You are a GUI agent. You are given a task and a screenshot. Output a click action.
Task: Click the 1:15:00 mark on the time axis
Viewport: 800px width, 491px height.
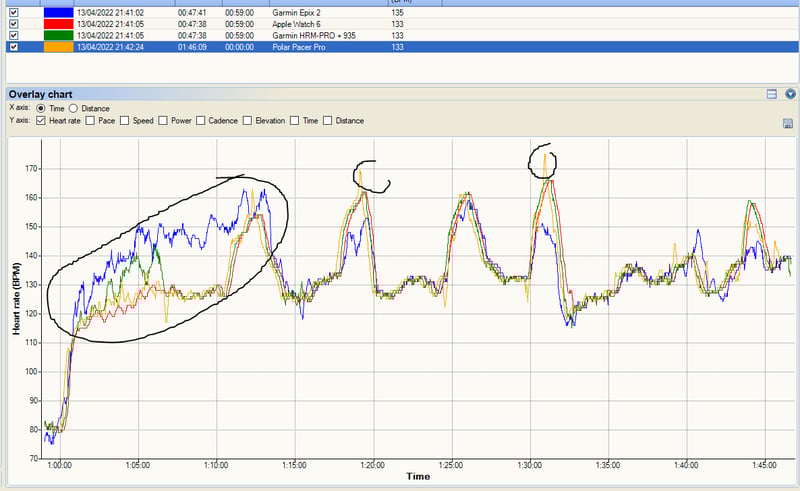tap(294, 465)
